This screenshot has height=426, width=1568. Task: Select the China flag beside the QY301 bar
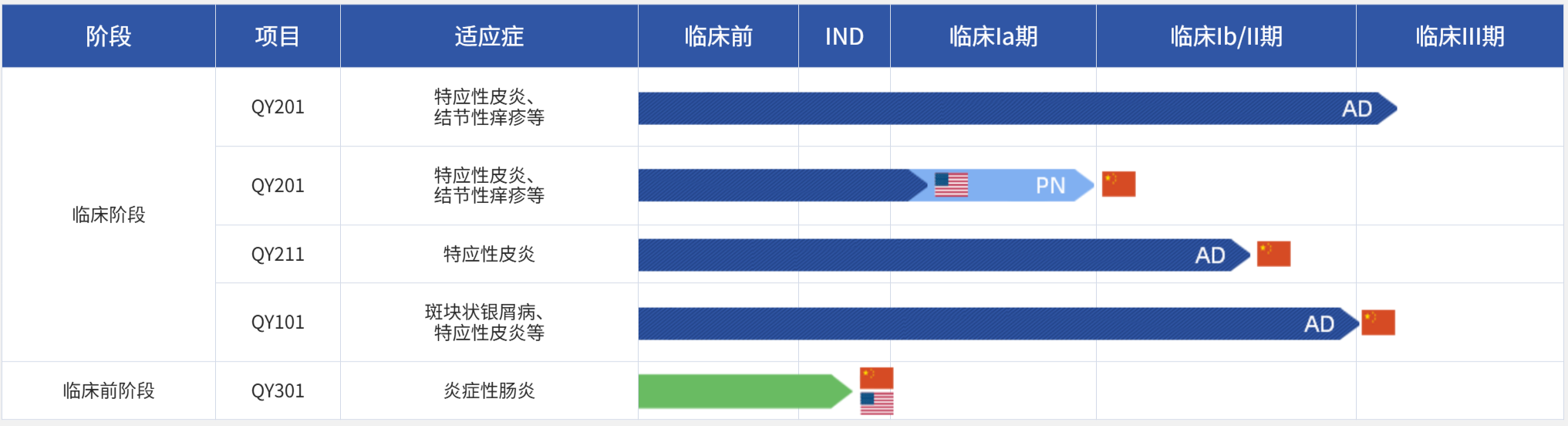click(876, 377)
